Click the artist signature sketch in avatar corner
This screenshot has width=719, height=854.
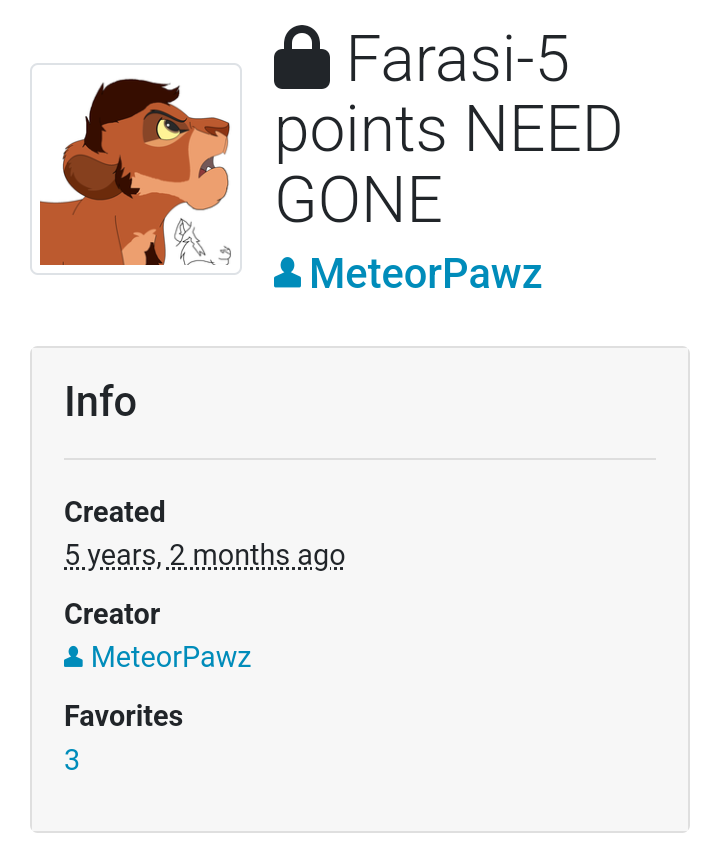pyautogui.click(x=202, y=243)
